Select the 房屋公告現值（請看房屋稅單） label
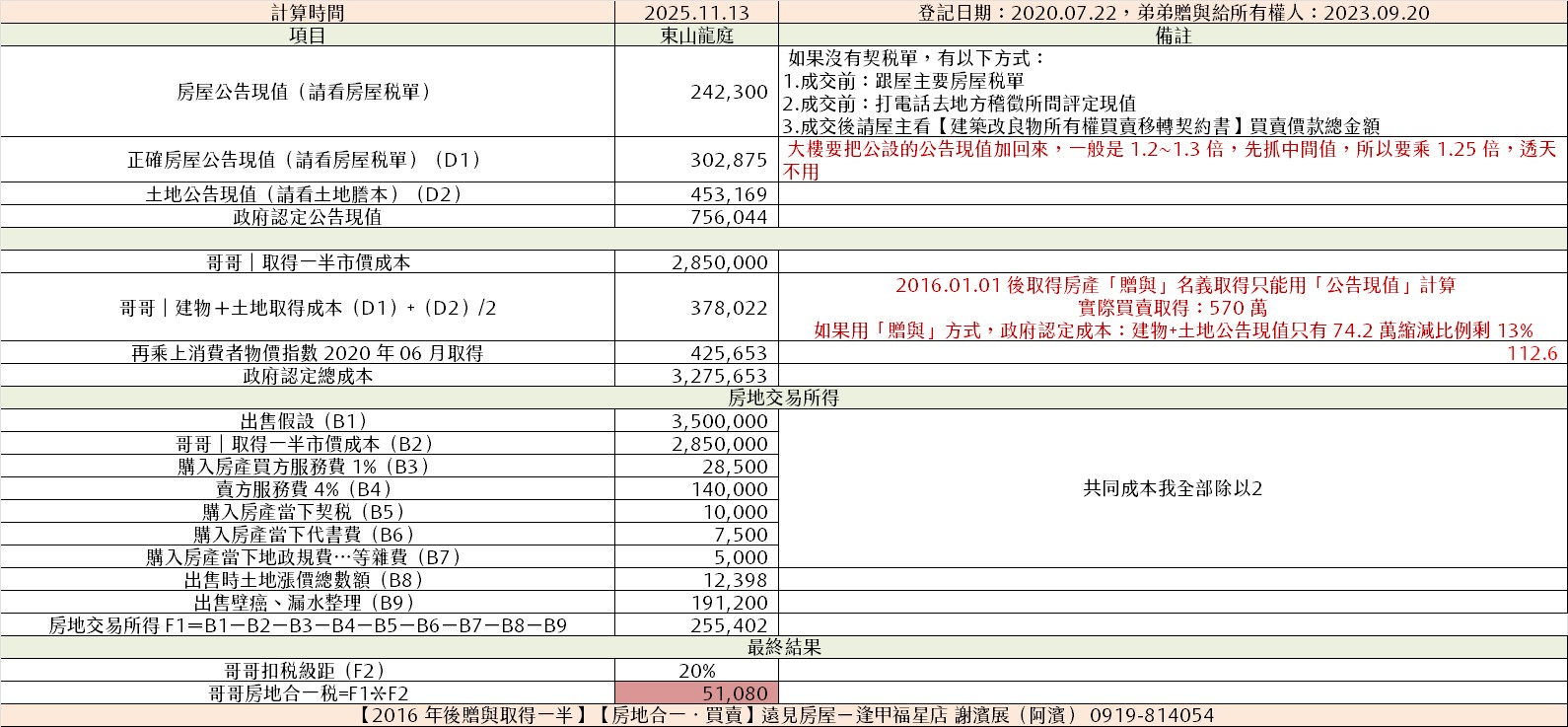The height and width of the screenshot is (727, 1568). tap(304, 92)
